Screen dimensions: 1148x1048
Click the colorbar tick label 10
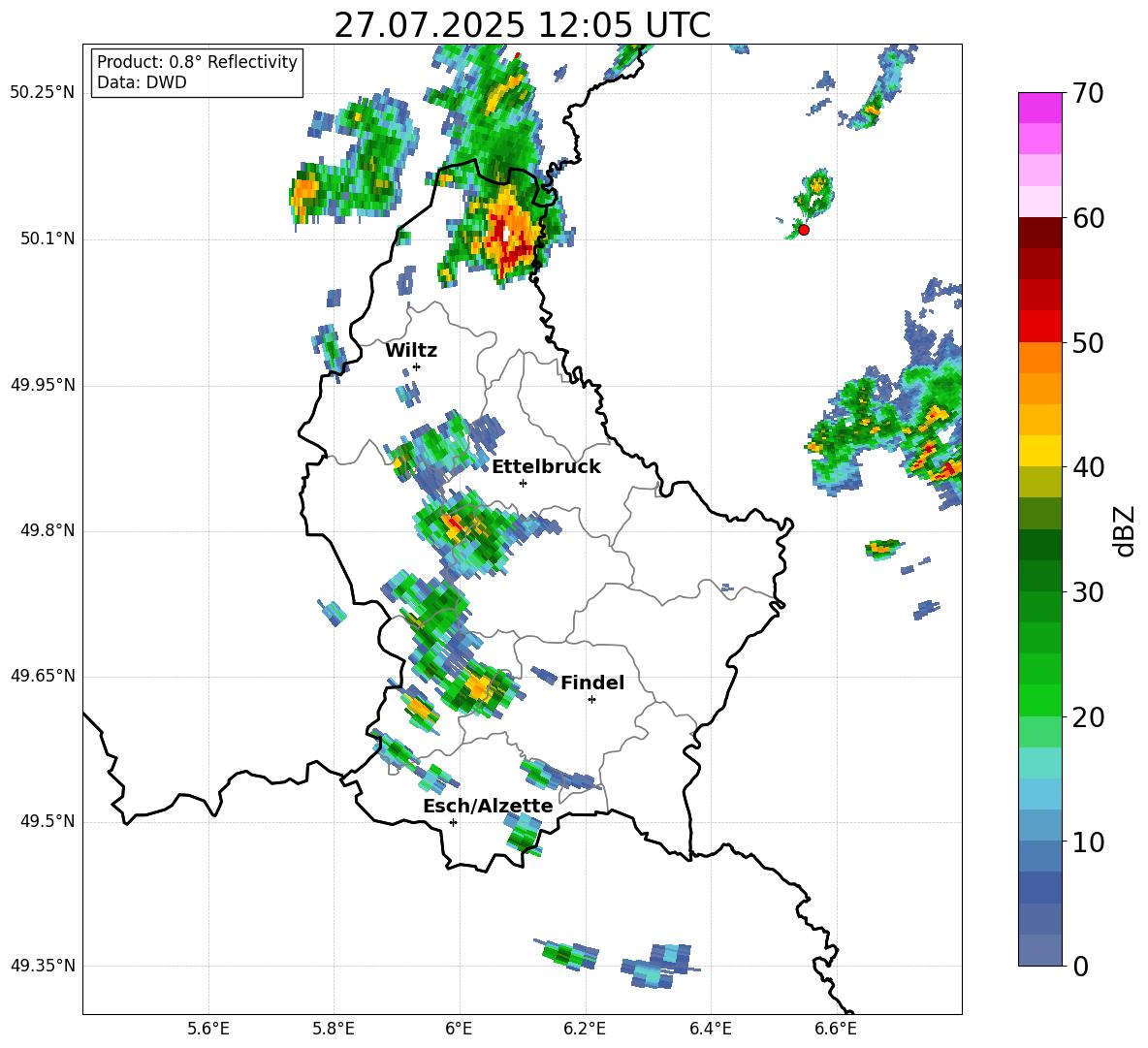coord(1088,842)
